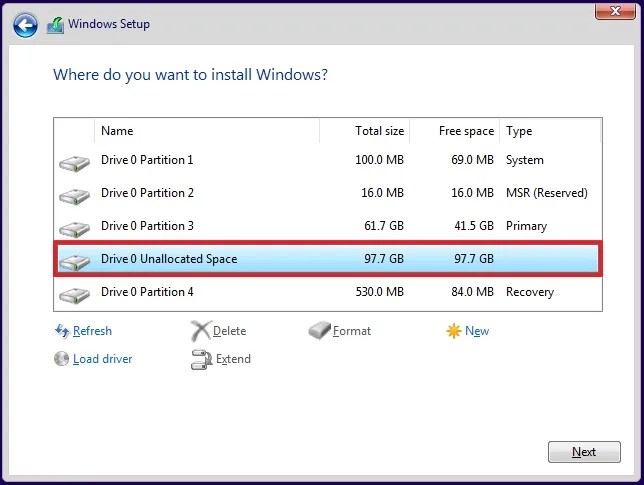Click the Format eraser icon
The height and width of the screenshot is (485, 644).
point(320,330)
